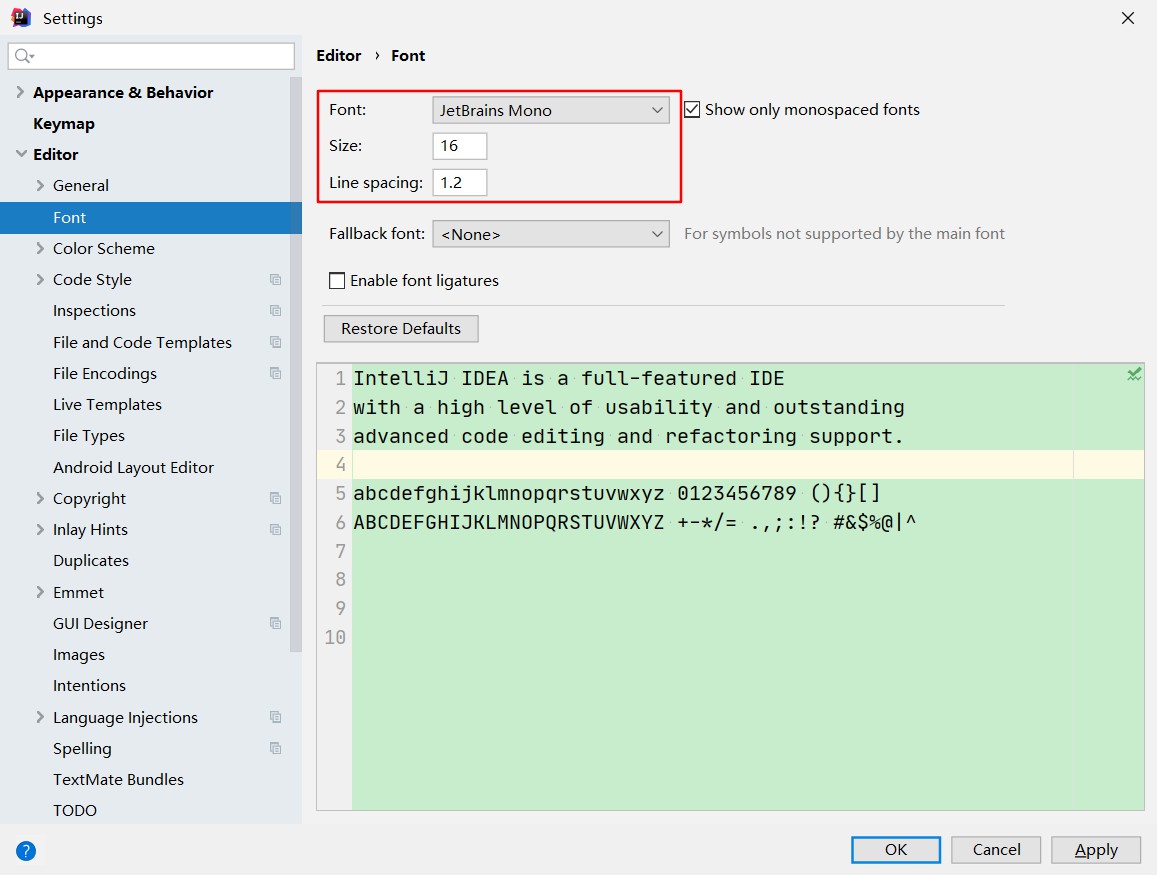
Task: Click project-level icon next to Code Style
Action: (x=276, y=280)
